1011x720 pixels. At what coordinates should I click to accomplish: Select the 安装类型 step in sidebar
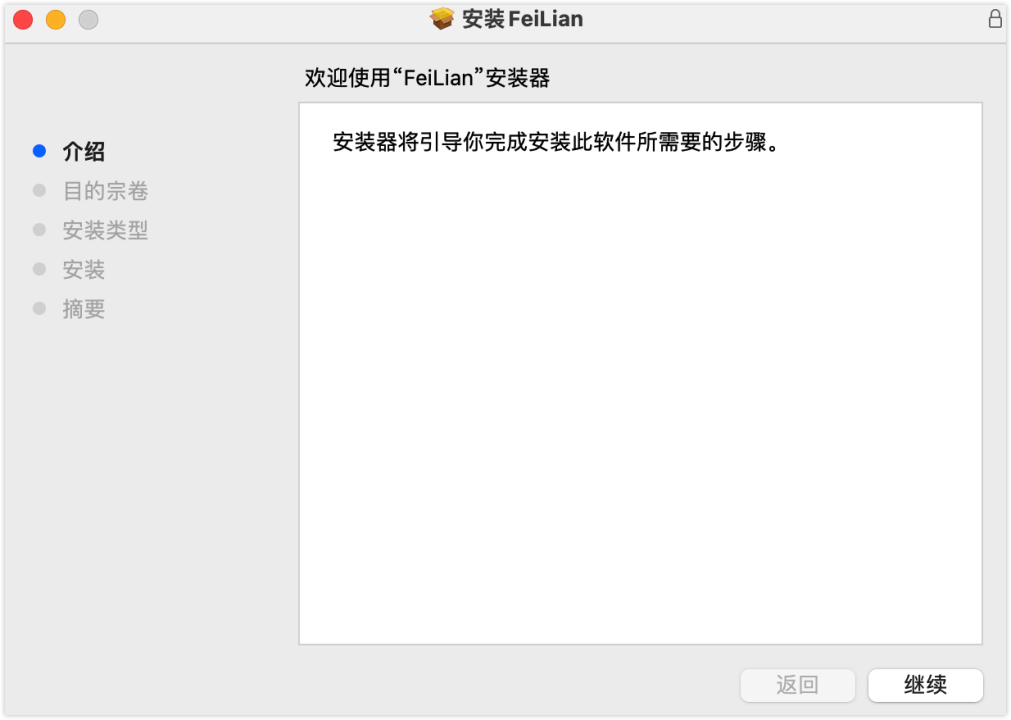click(105, 230)
